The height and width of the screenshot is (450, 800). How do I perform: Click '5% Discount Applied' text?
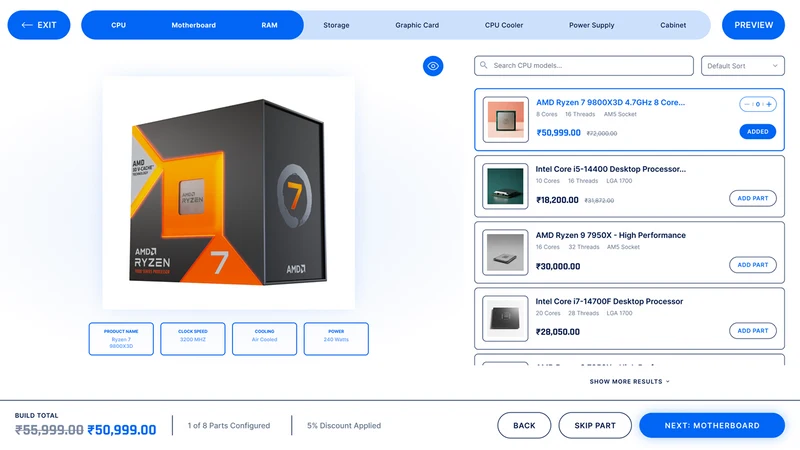coord(344,426)
